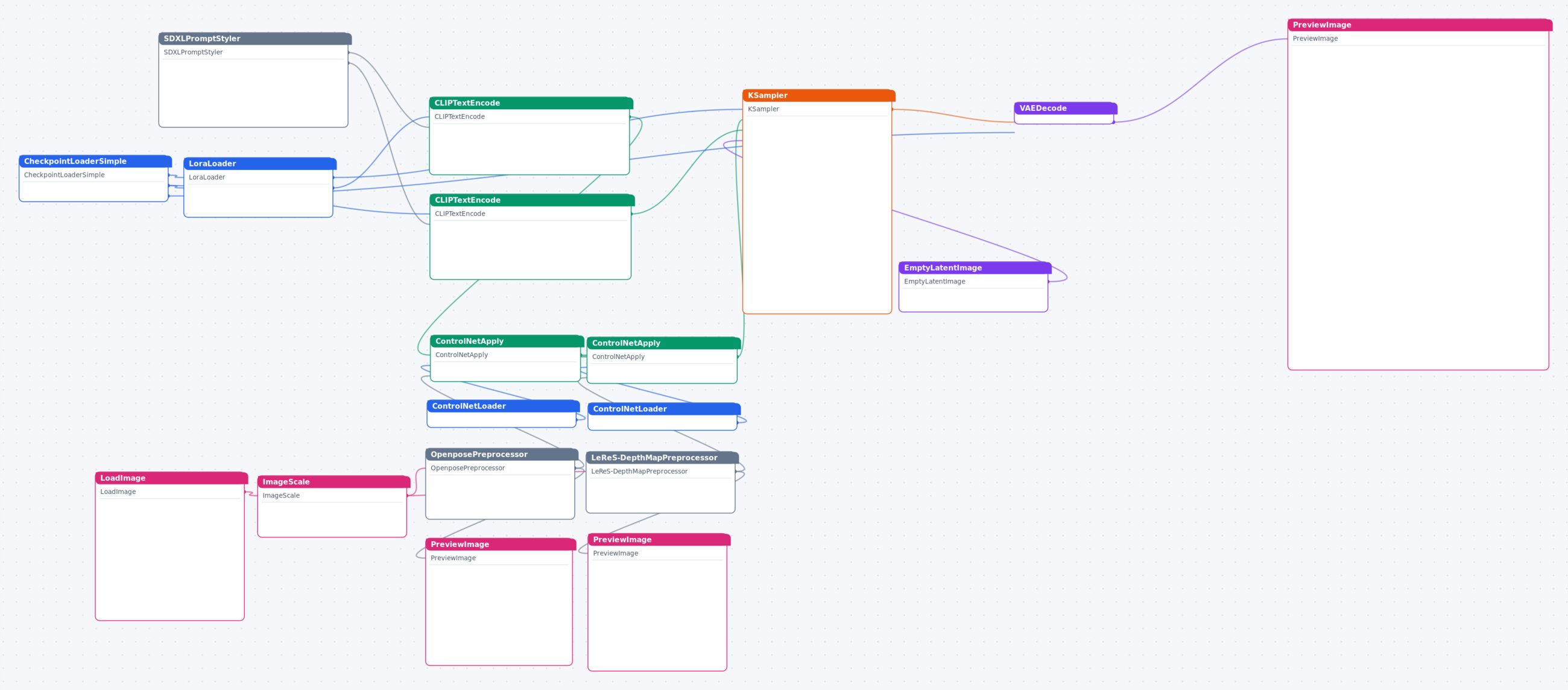The width and height of the screenshot is (1568, 690).
Task: Click the 'OpenposePreprocessor' body label text
Action: [x=467, y=467]
